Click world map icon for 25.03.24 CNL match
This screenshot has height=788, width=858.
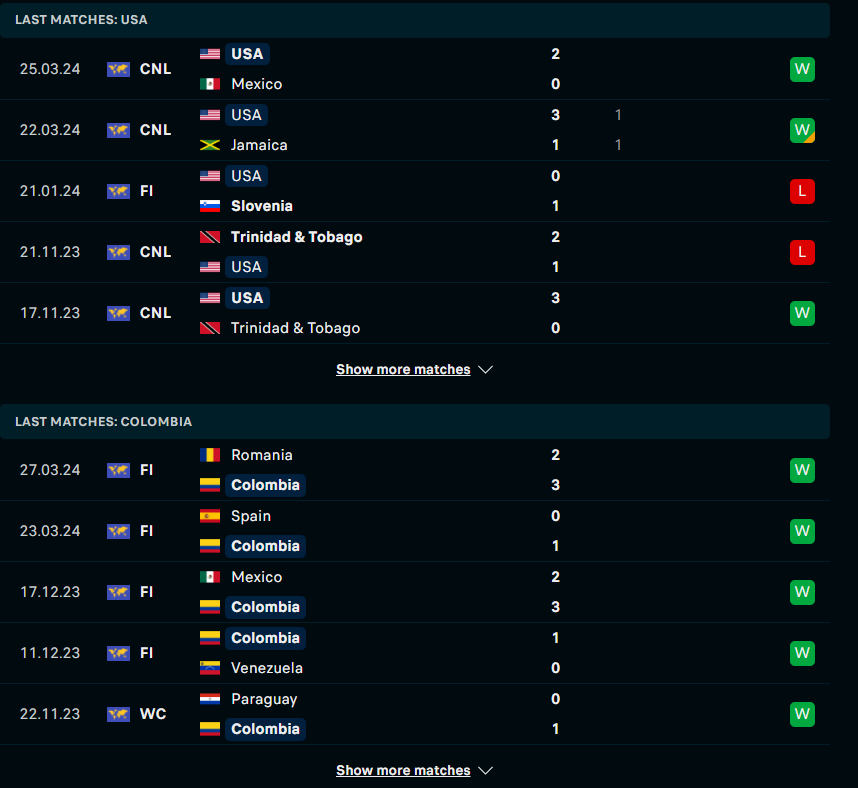click(119, 69)
